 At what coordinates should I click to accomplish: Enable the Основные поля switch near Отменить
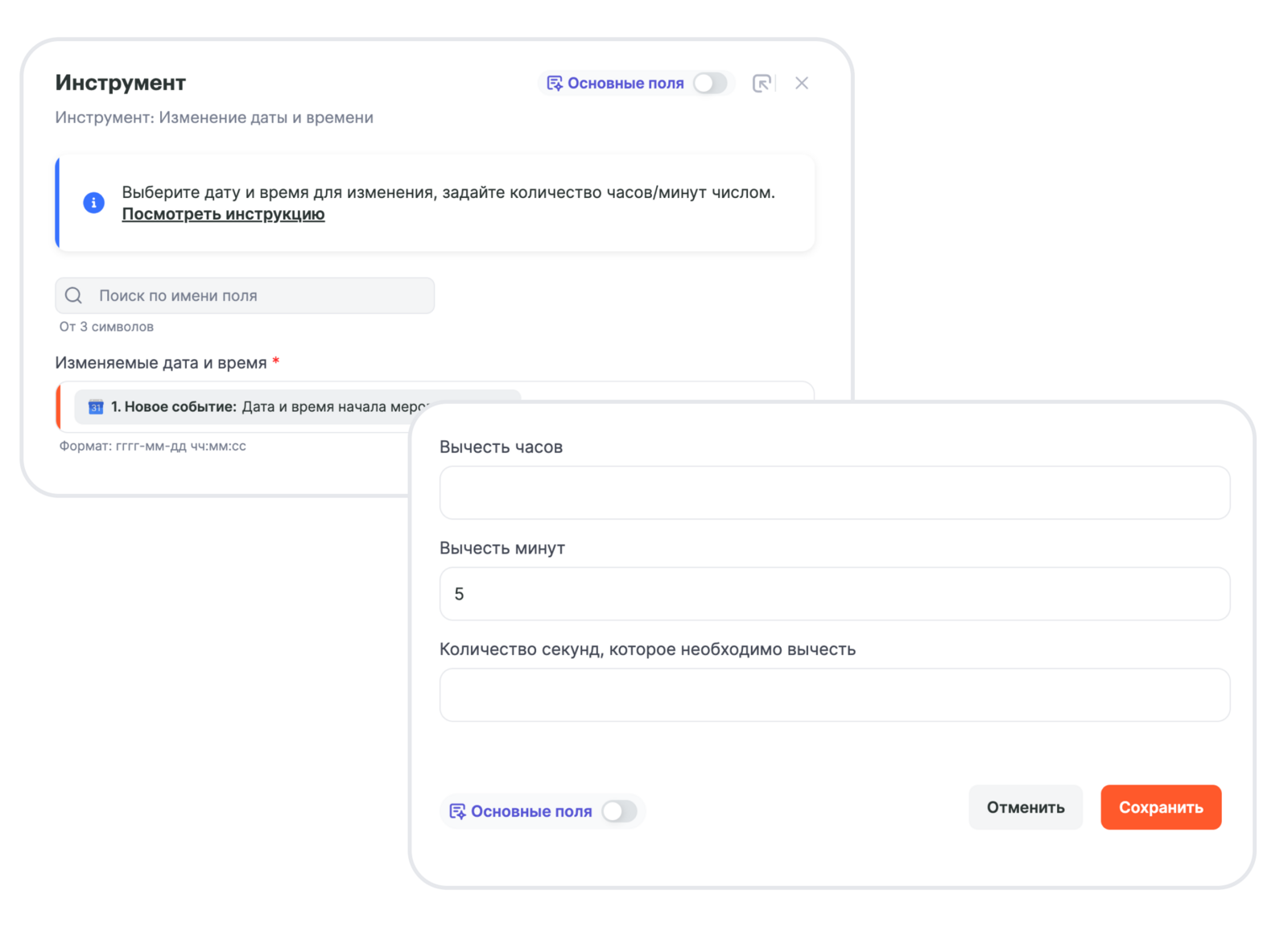[x=619, y=811]
